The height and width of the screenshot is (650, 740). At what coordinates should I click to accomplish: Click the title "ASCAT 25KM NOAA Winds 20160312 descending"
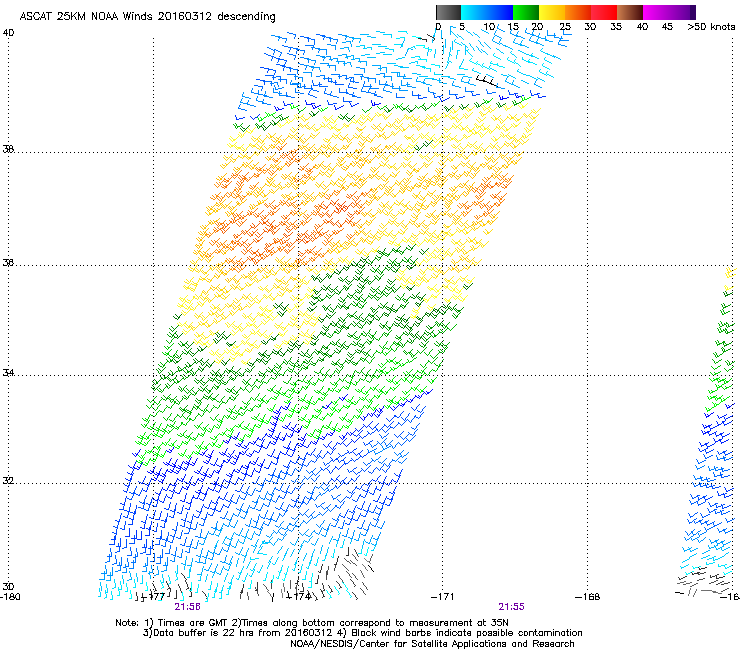[147, 16]
